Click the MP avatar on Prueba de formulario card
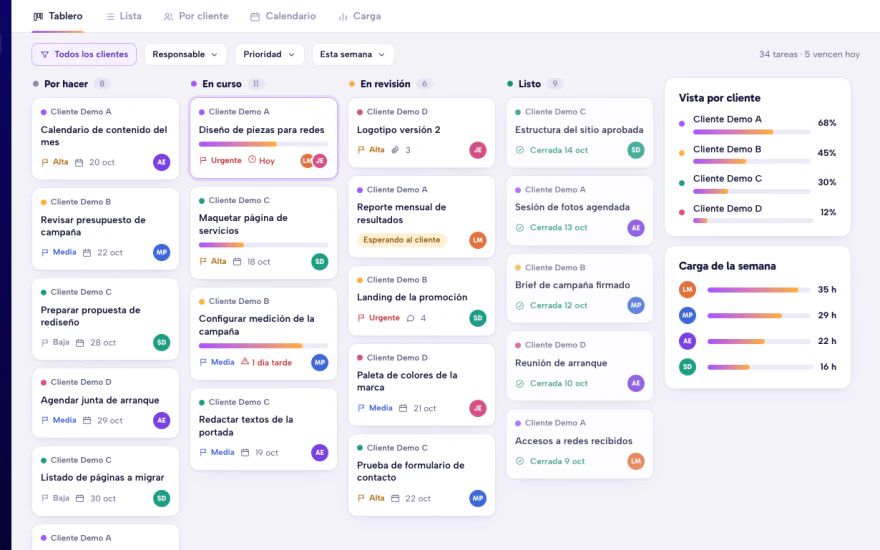Image resolution: width=880 pixels, height=550 pixels. coord(478,498)
